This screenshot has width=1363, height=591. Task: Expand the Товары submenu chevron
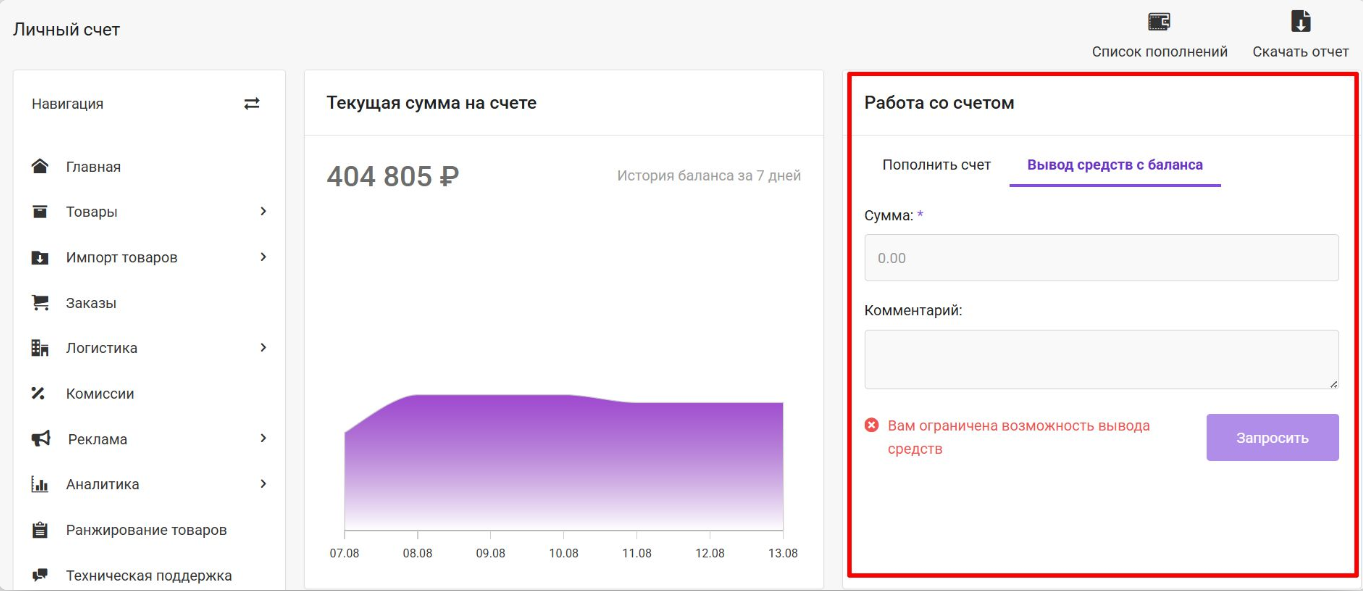coord(263,211)
